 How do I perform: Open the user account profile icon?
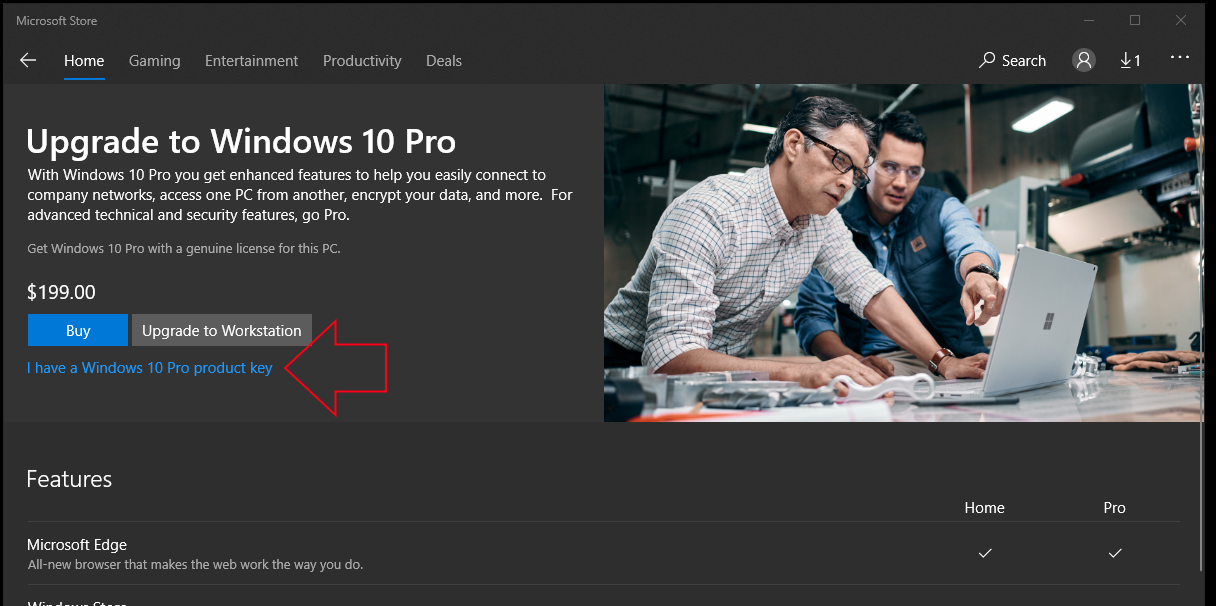point(1084,60)
